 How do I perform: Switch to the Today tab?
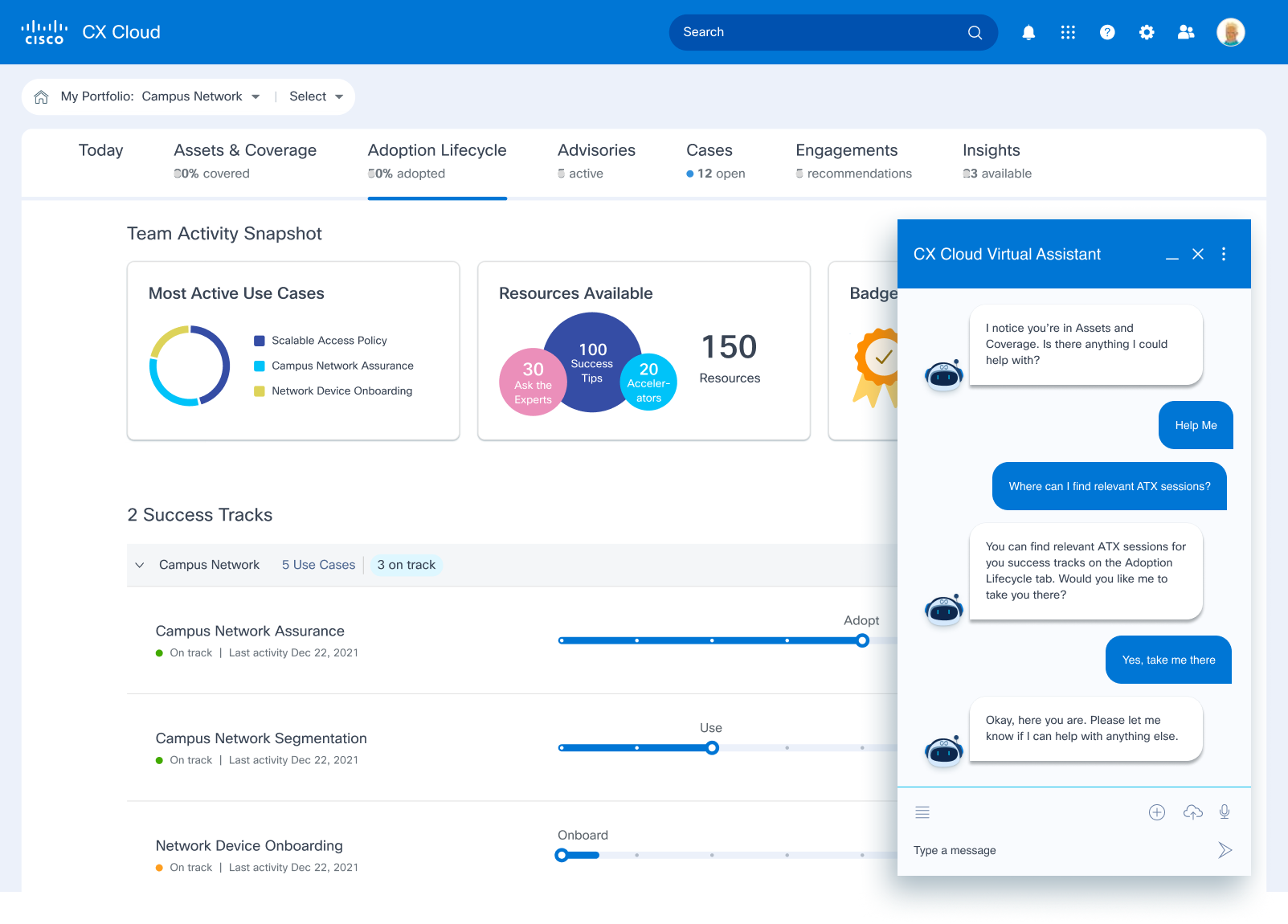[101, 150]
